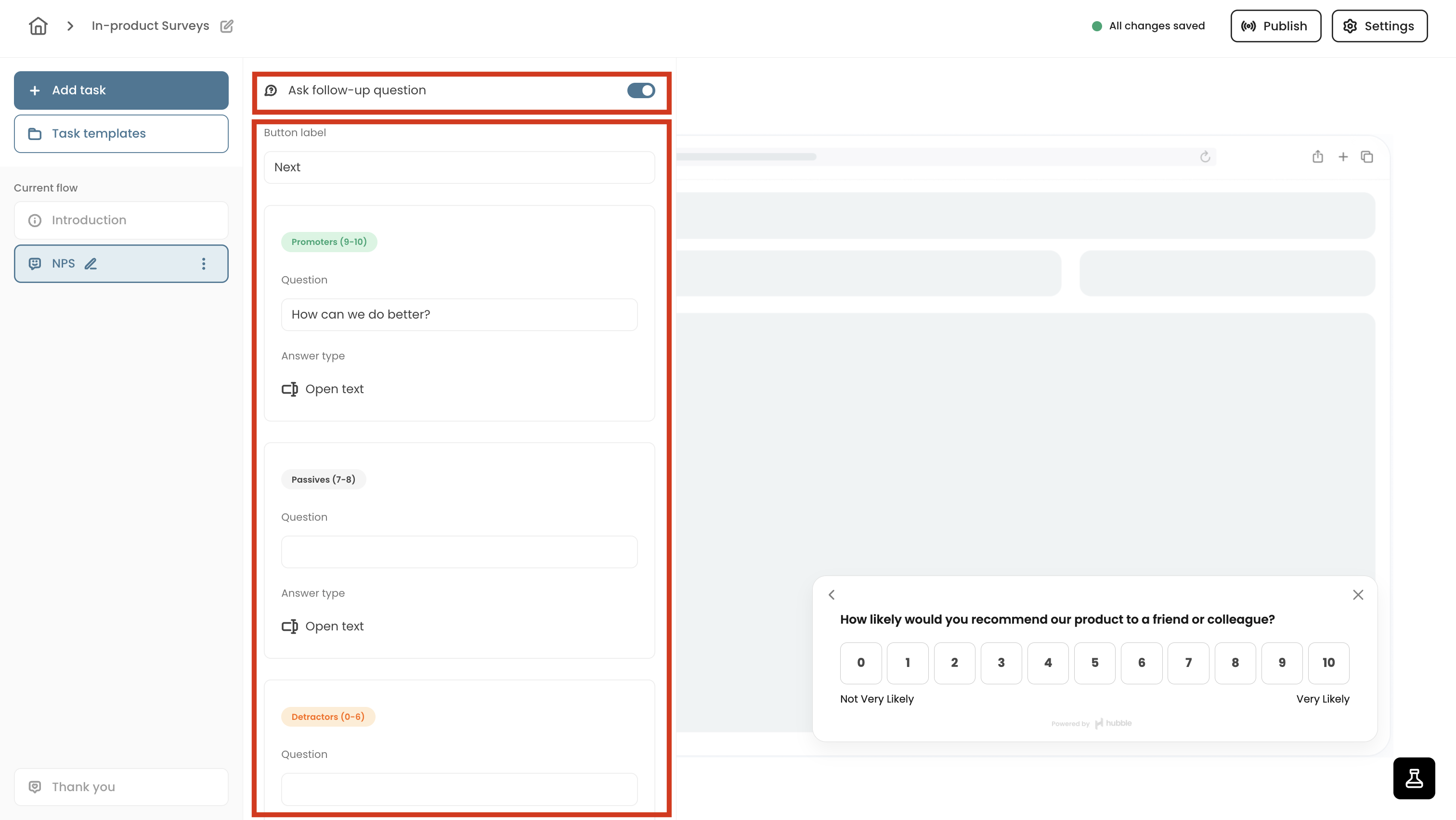This screenshot has width=1456, height=820.
Task: Open the Promoters answer type Open text selector
Action: pos(323,389)
